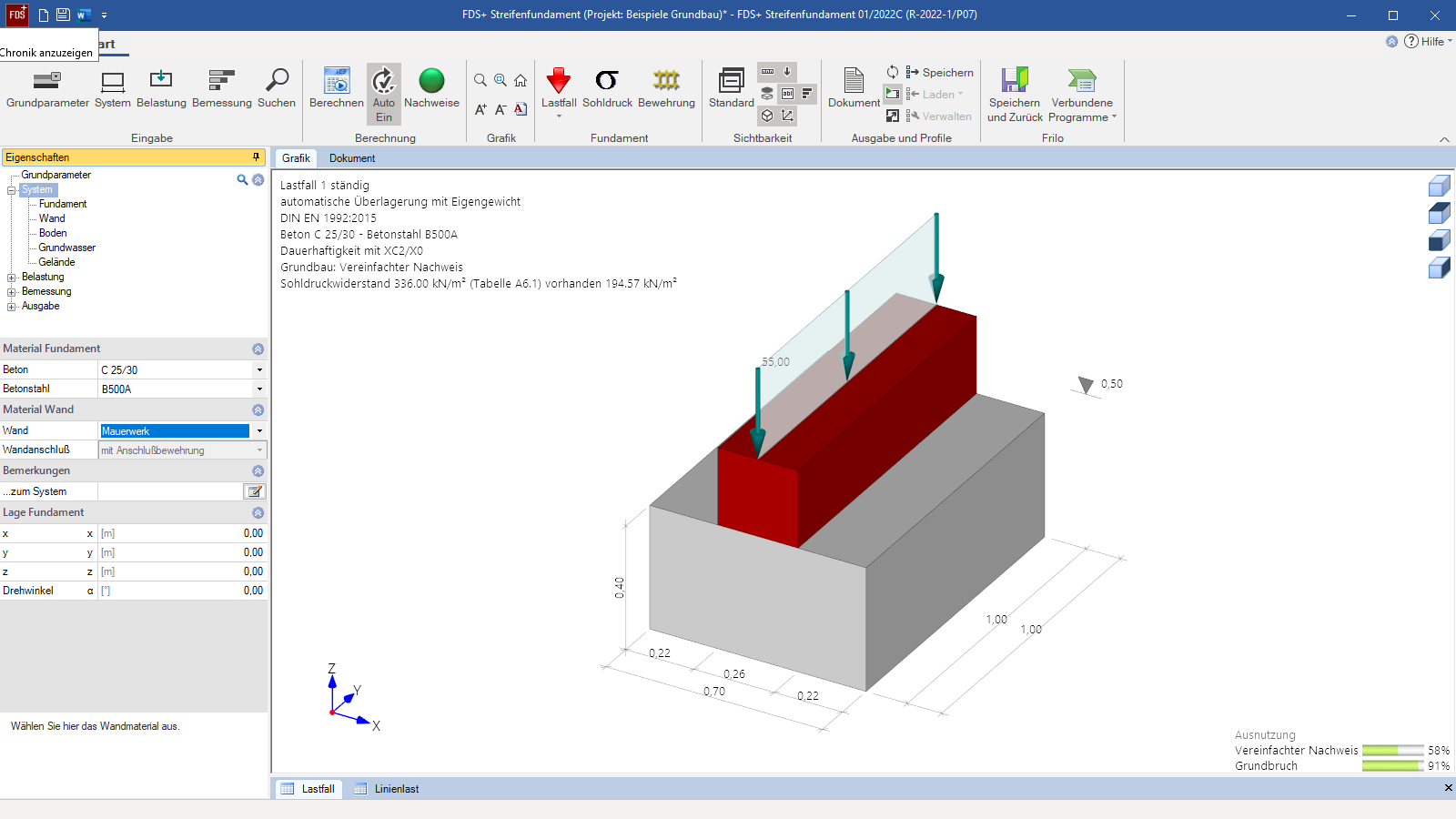Open the Betonstahl B500A dropdown
Viewport: 1456px width, 819px height.
[x=259, y=389]
